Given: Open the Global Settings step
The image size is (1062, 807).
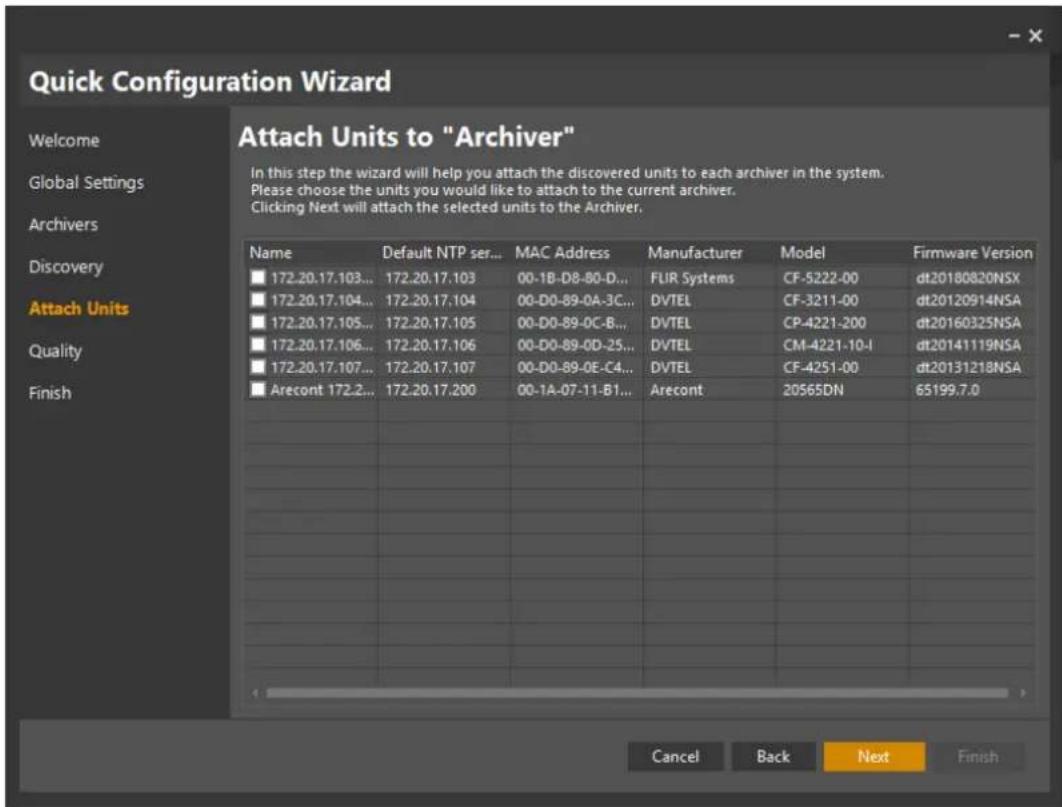Looking at the screenshot, I should pyautogui.click(x=86, y=183).
